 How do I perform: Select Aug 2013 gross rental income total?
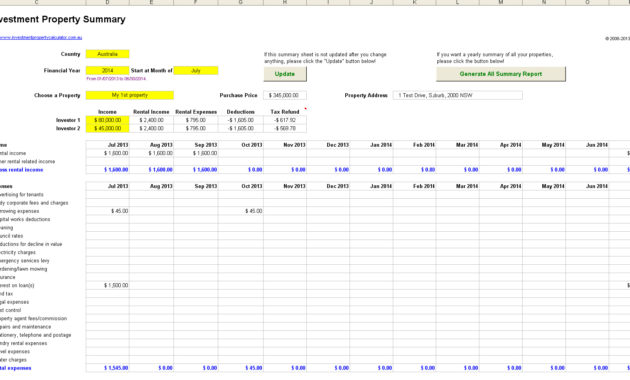(x=151, y=170)
